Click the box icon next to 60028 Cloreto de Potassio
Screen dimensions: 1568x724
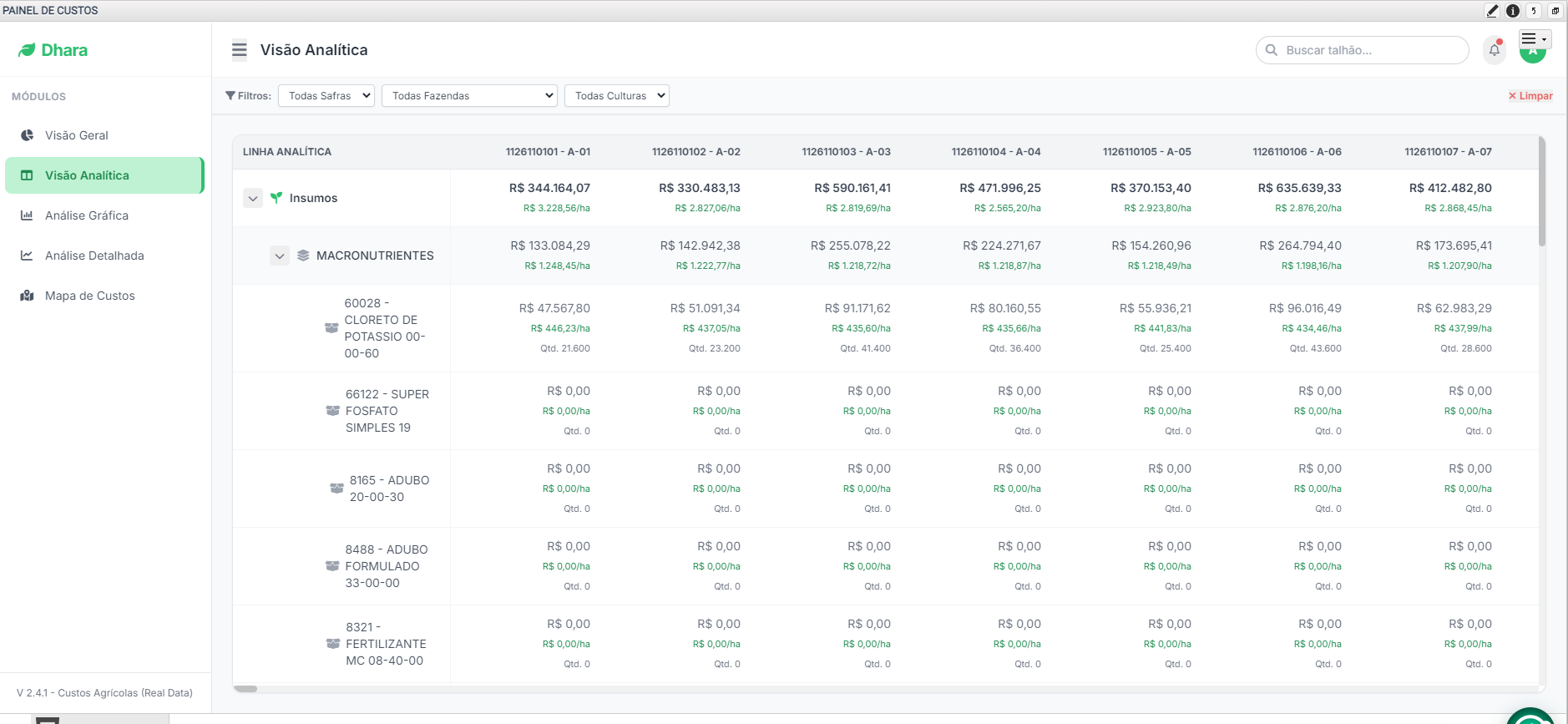pyautogui.click(x=331, y=328)
